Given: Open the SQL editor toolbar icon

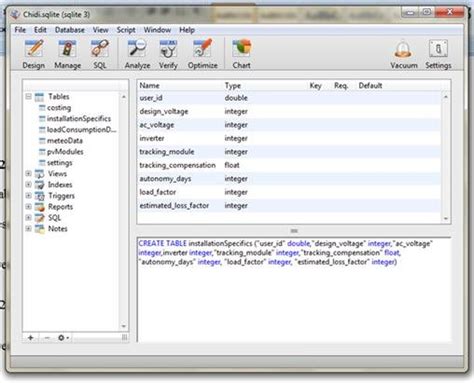Looking at the screenshot, I should [x=100, y=54].
